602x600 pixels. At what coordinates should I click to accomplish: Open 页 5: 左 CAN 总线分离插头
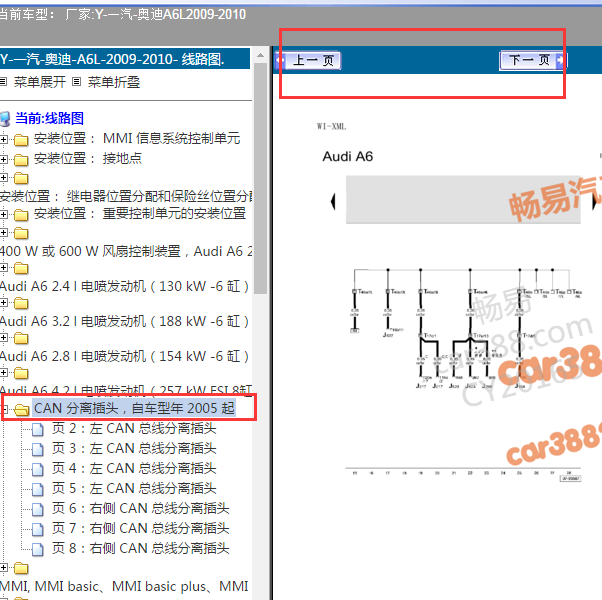(134, 488)
